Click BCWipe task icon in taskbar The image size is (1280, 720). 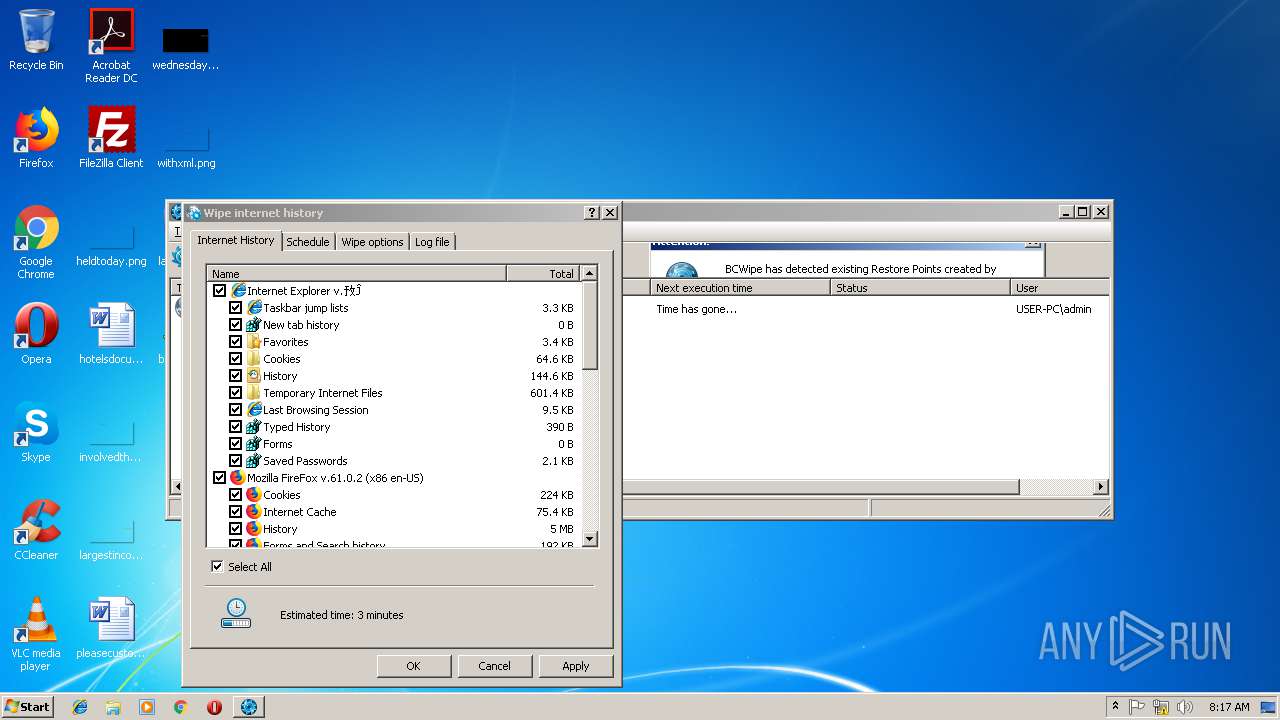249,707
